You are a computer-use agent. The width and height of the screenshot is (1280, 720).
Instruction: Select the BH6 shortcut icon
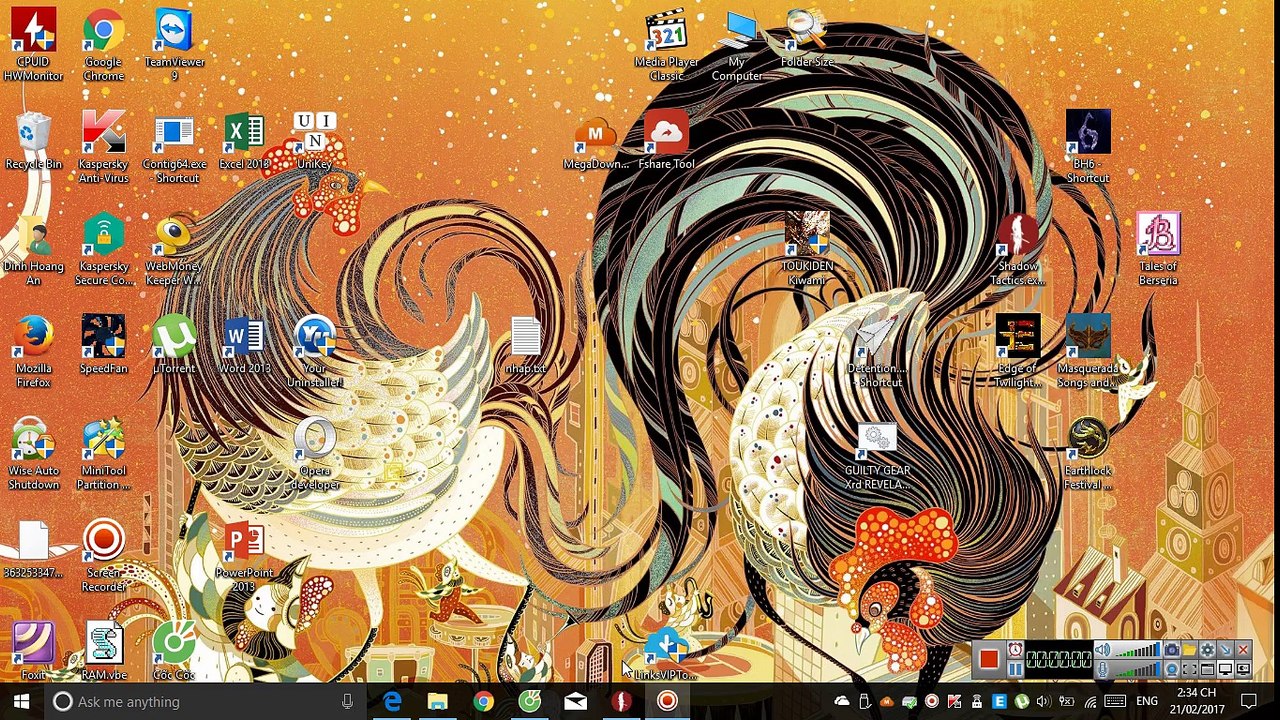[x=1088, y=148]
